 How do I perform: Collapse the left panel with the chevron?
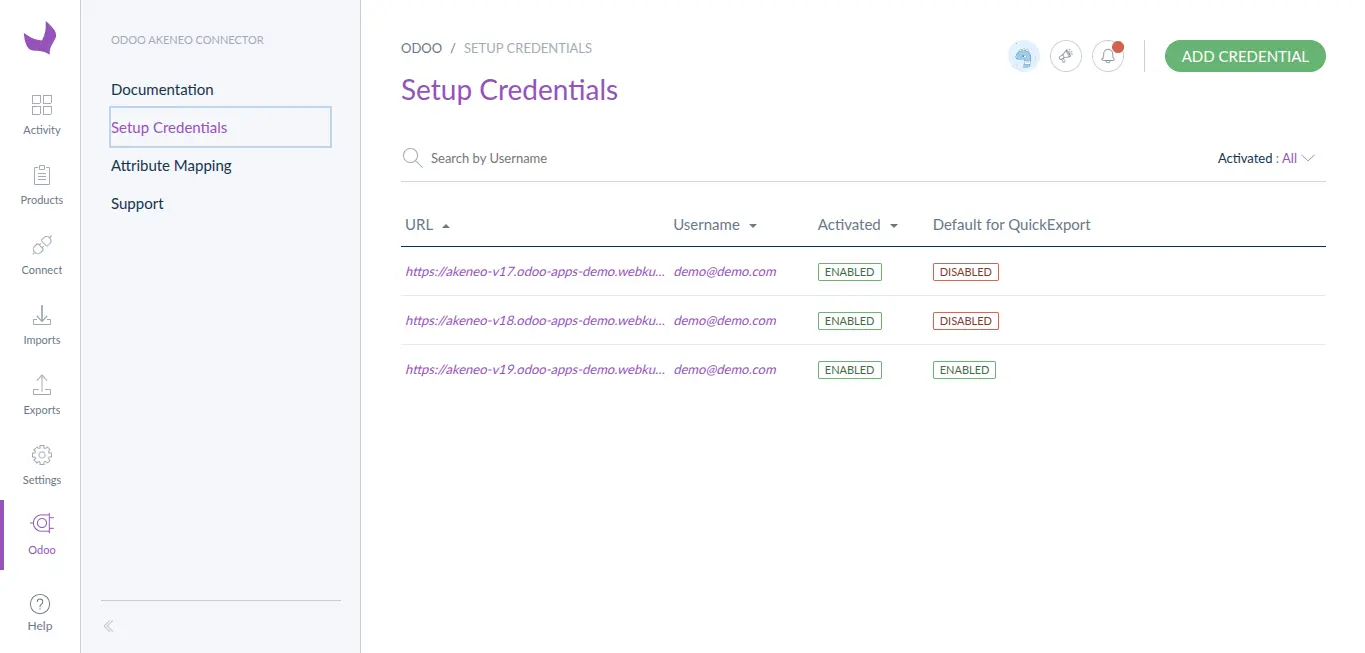click(108, 624)
